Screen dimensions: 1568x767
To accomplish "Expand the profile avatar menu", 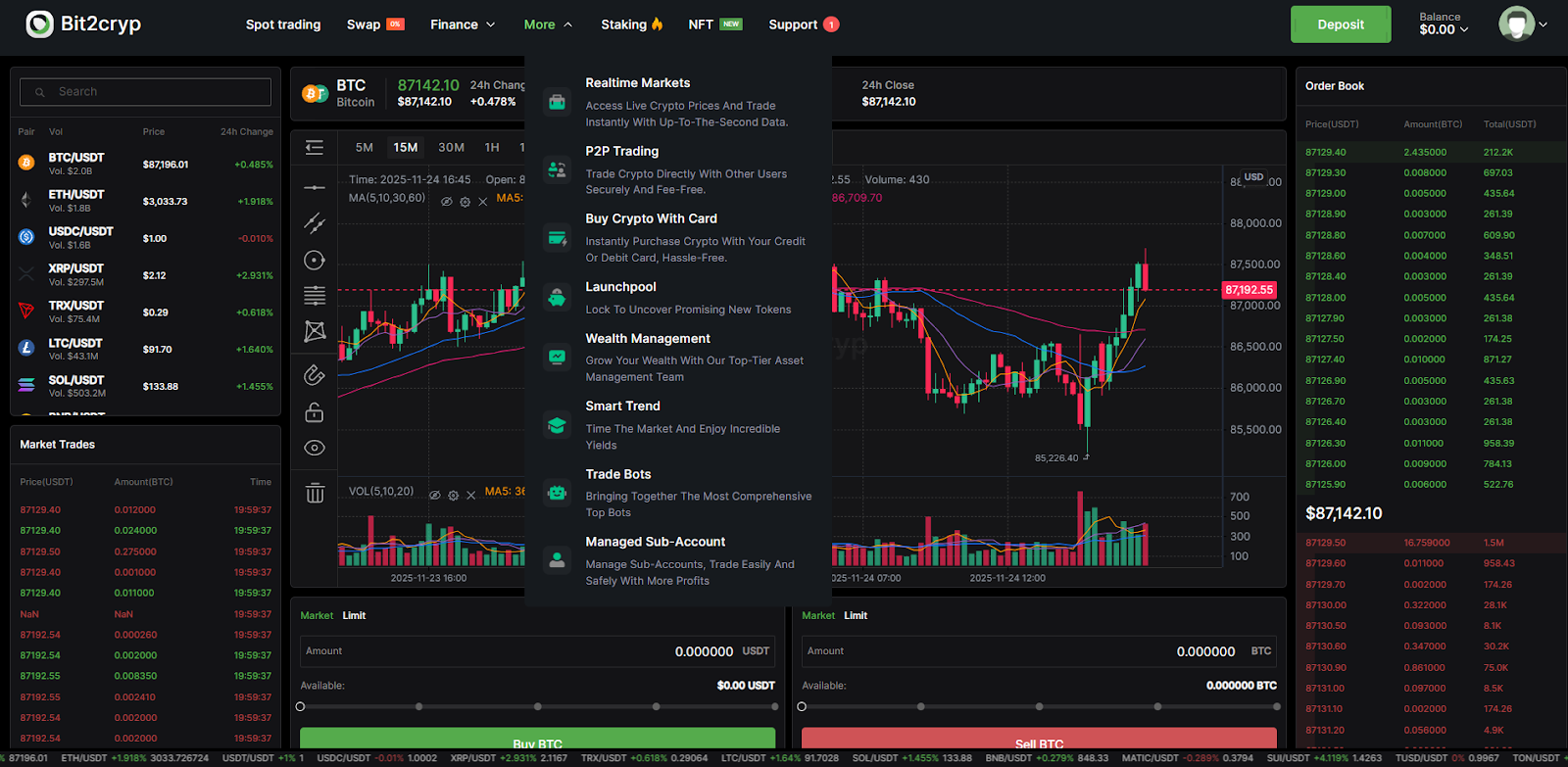I will [x=1523, y=24].
